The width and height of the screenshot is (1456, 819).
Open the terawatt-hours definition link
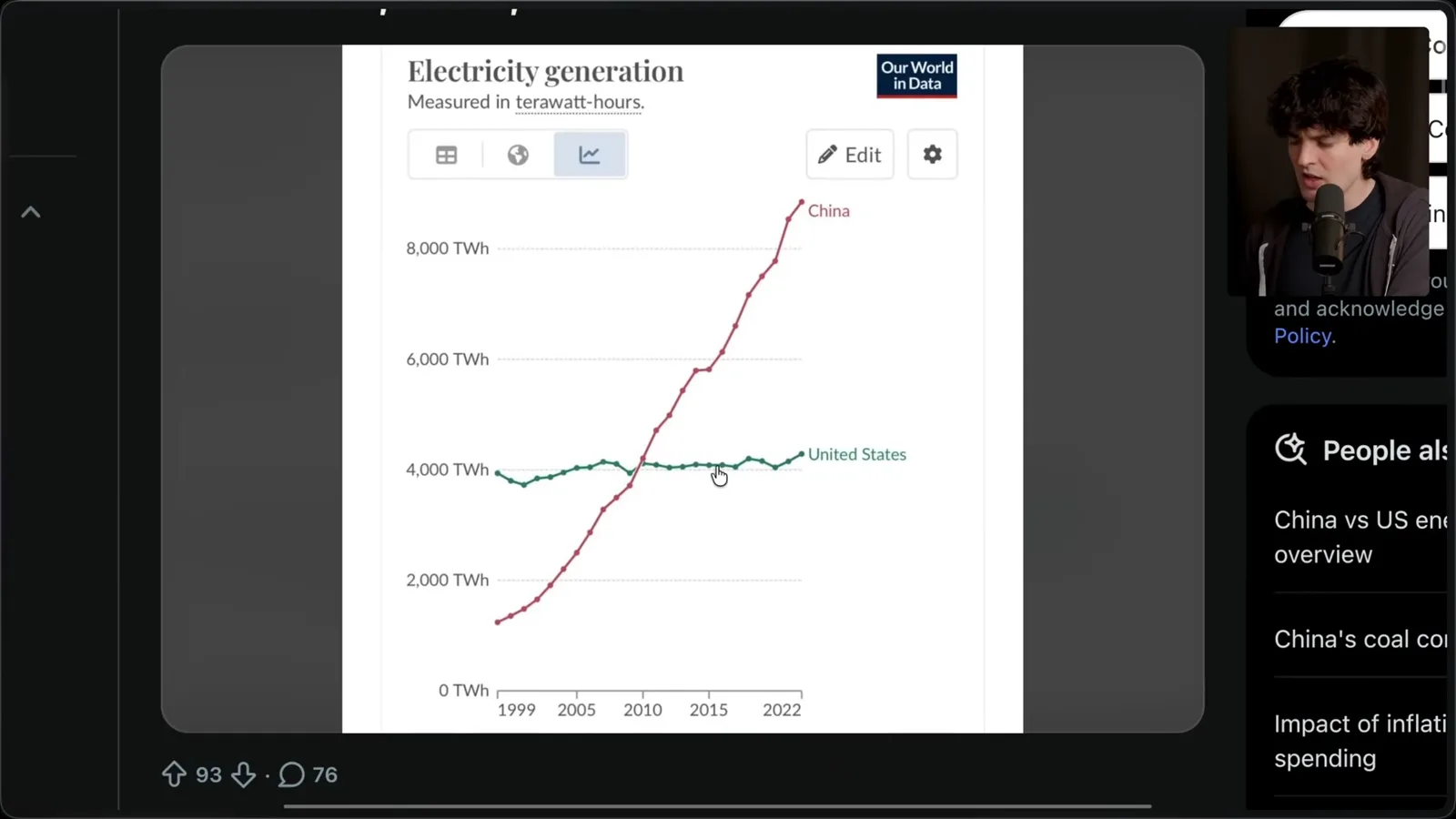pyautogui.click(x=579, y=102)
